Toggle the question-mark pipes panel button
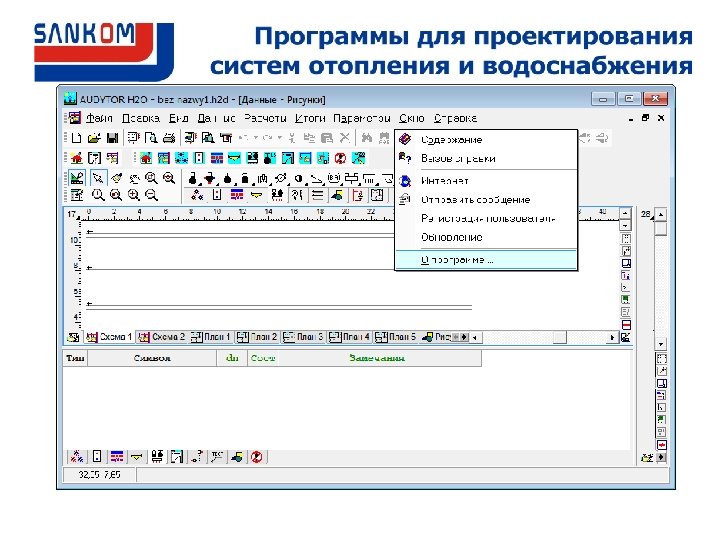 (297, 195)
